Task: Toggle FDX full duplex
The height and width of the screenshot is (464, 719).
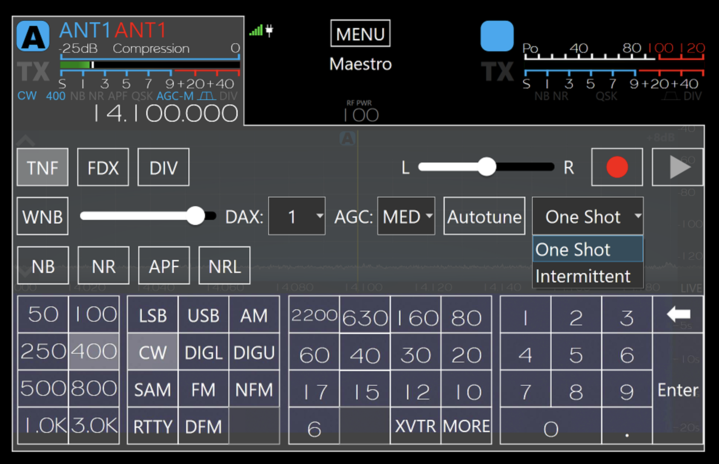Action: tap(103, 167)
